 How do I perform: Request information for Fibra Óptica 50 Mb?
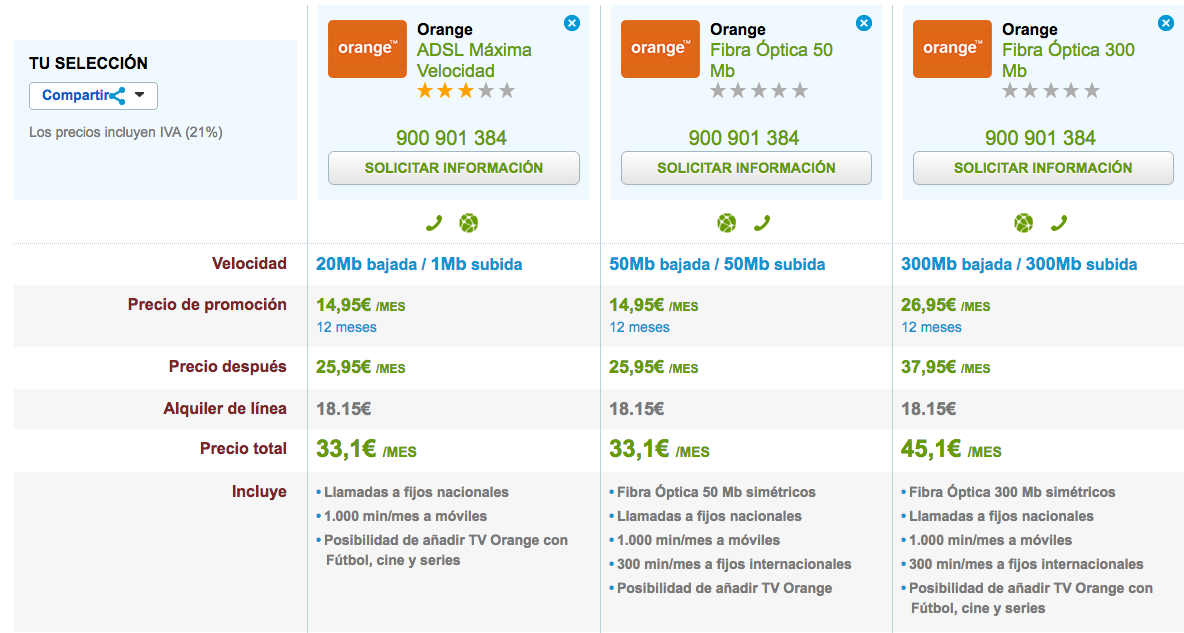point(746,168)
